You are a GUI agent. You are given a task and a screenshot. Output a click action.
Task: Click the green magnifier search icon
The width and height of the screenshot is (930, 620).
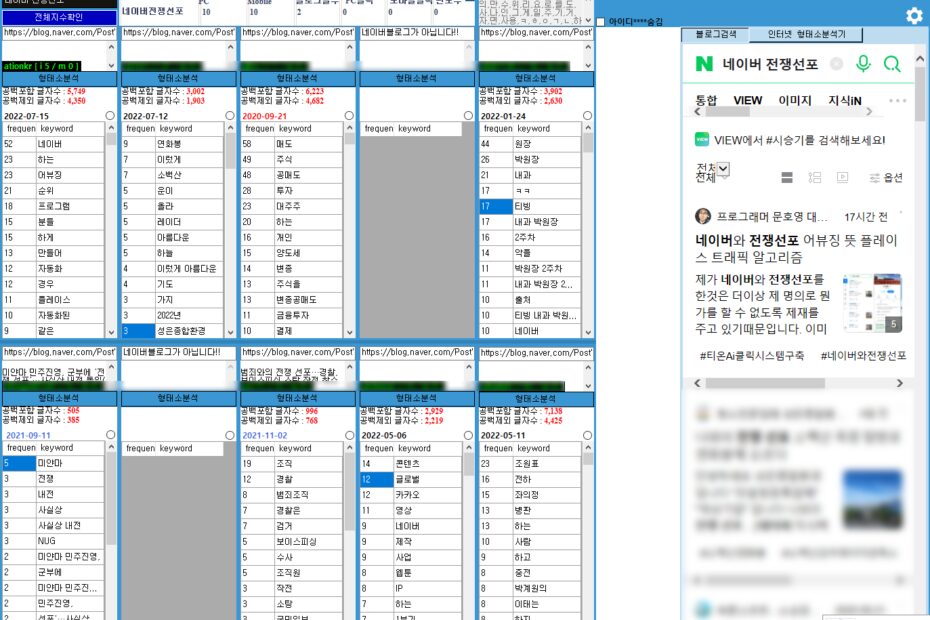(x=891, y=63)
